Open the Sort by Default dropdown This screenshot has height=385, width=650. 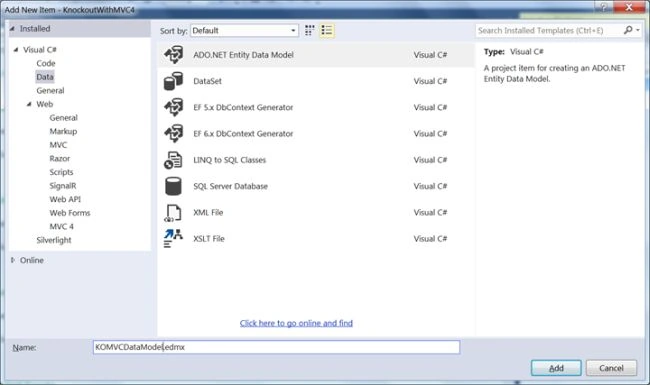(x=244, y=31)
